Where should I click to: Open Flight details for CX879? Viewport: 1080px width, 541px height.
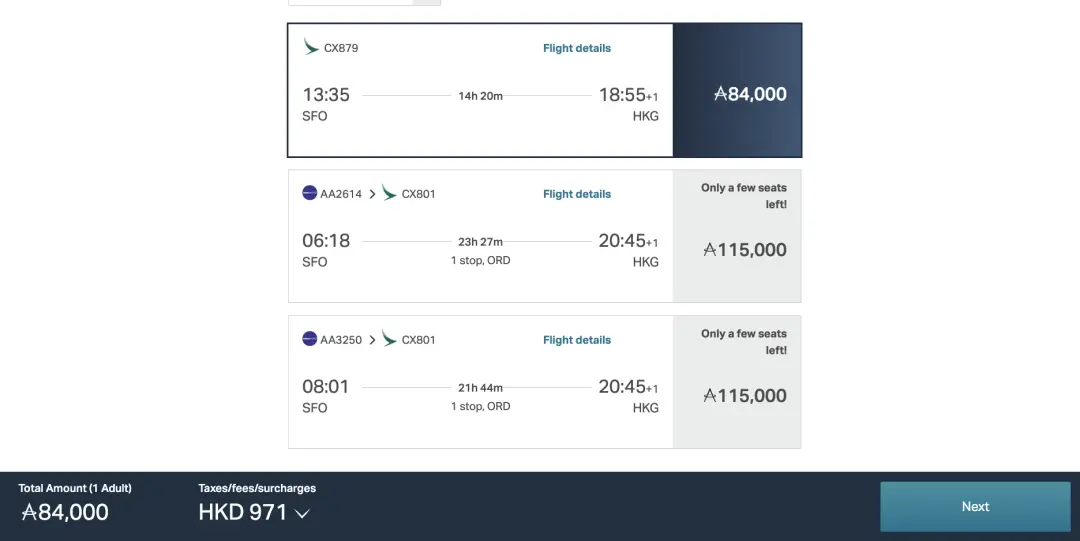[577, 48]
